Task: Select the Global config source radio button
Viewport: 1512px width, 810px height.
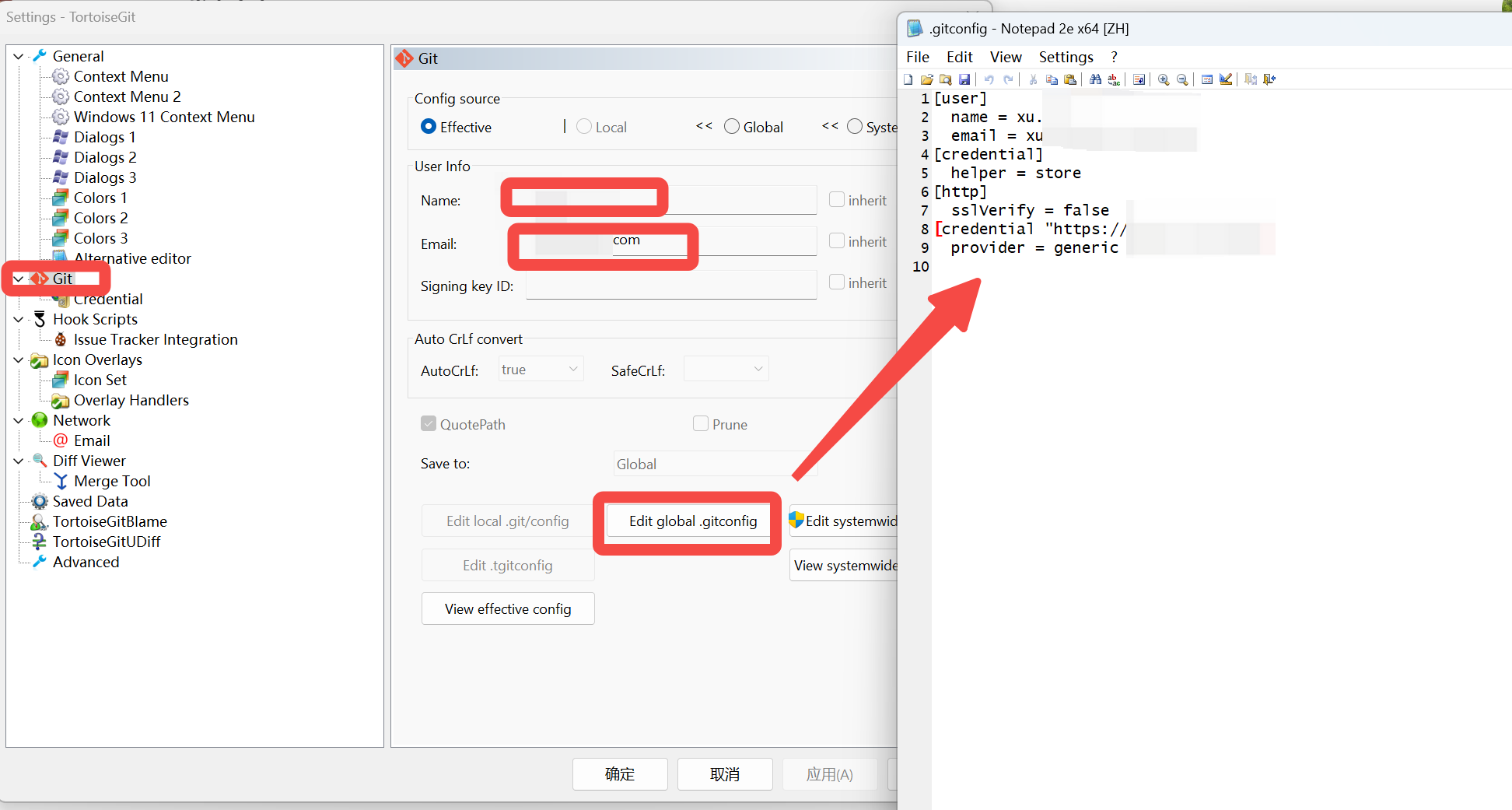Action: [x=732, y=126]
